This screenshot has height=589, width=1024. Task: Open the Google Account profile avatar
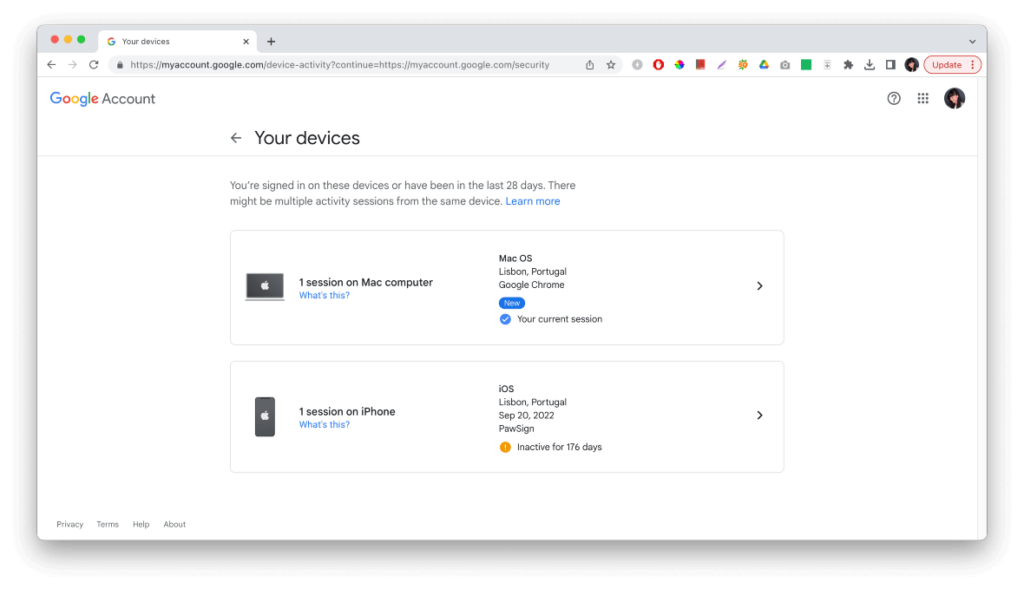click(955, 98)
